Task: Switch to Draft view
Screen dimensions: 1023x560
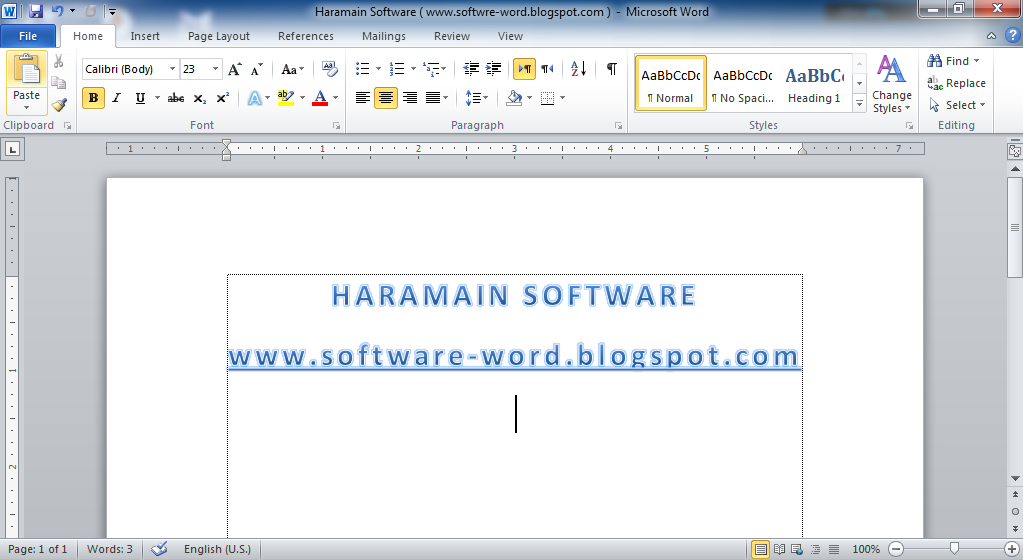Action: [x=834, y=550]
